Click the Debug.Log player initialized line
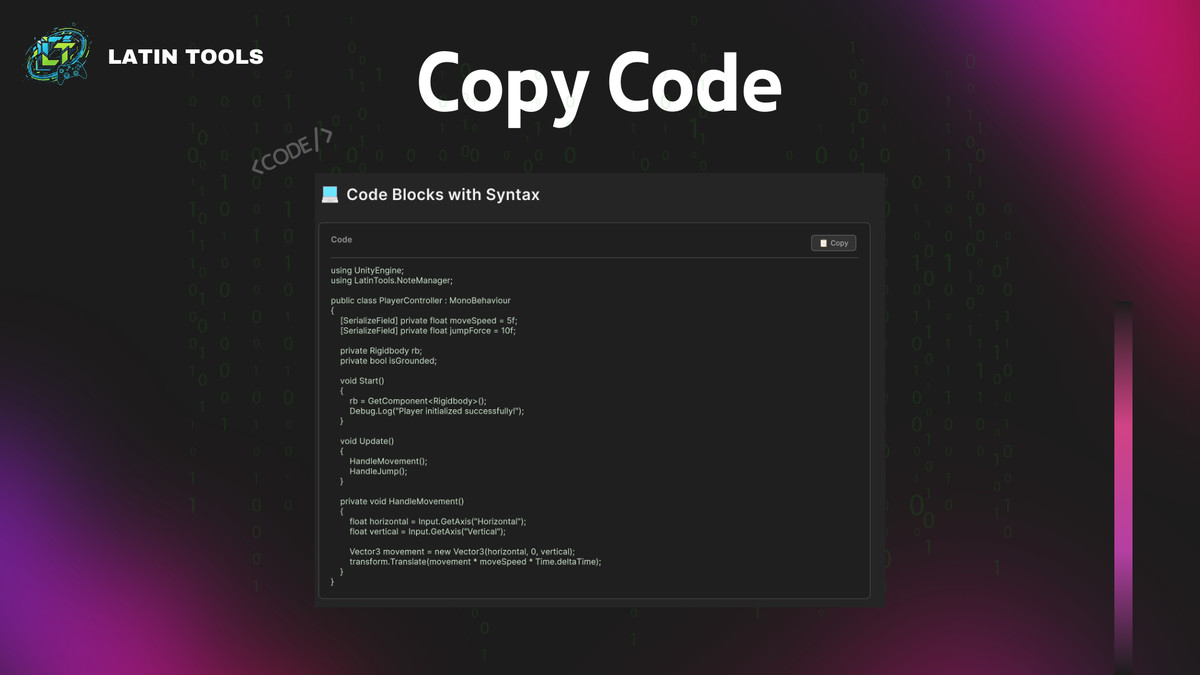 436,410
